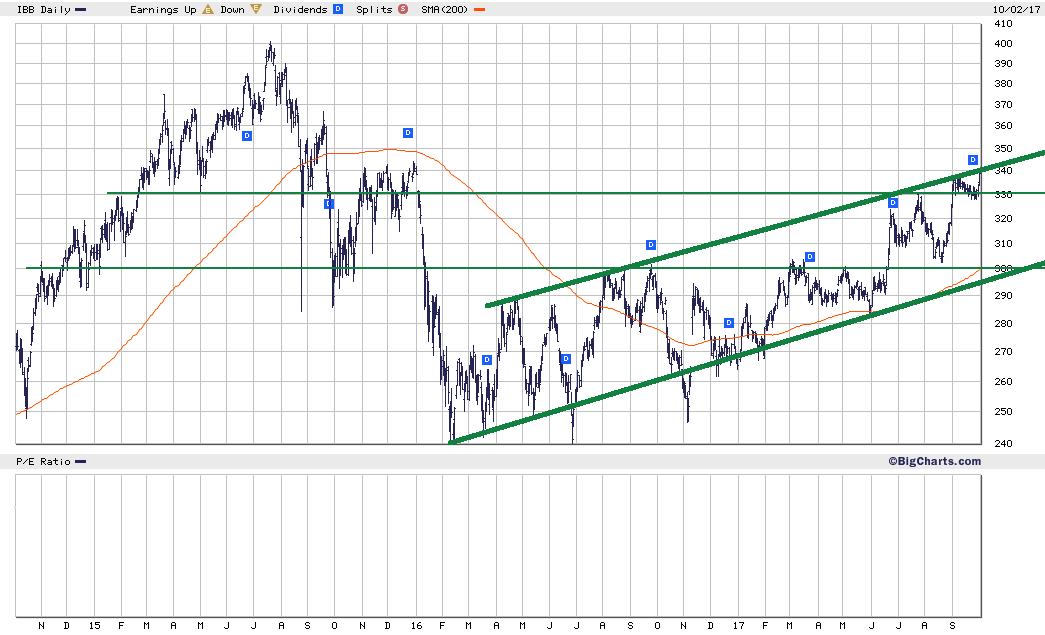Click the 350 price axis label

tap(1003, 149)
